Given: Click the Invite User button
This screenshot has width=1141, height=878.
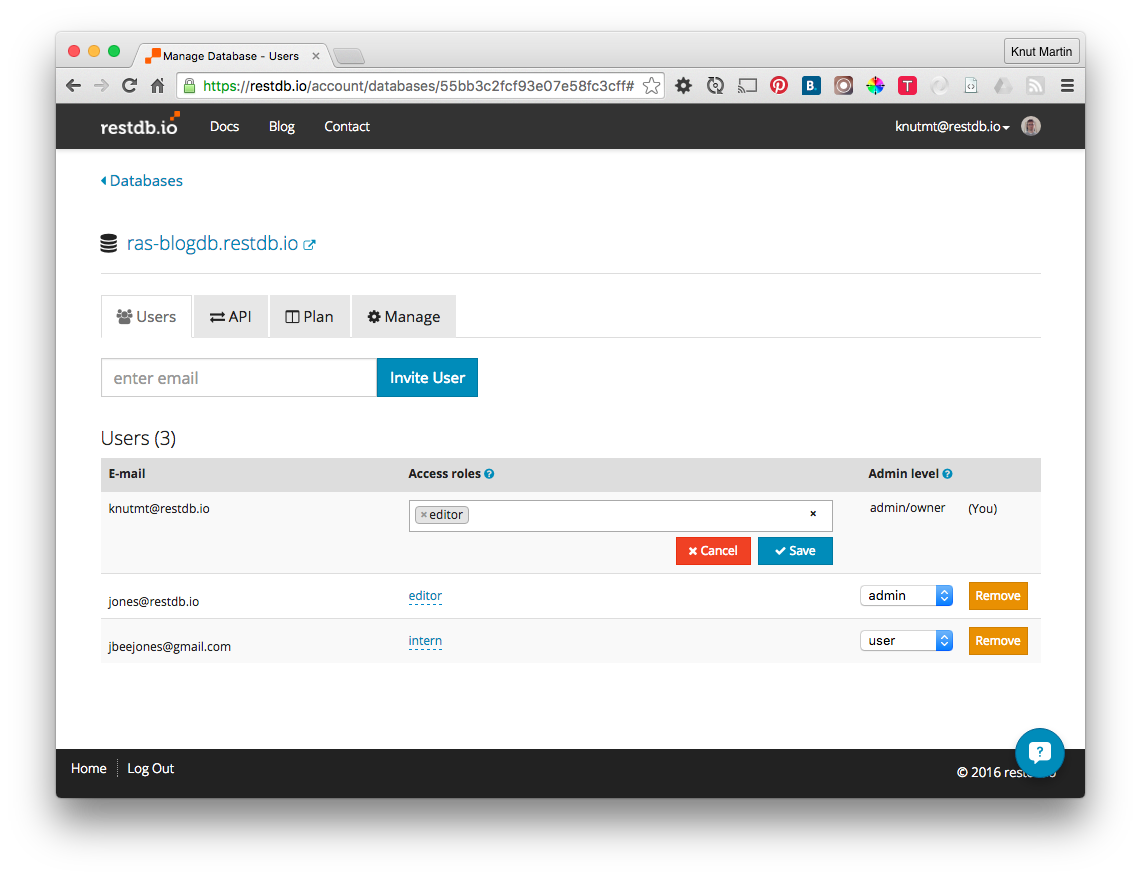Looking at the screenshot, I should (427, 378).
